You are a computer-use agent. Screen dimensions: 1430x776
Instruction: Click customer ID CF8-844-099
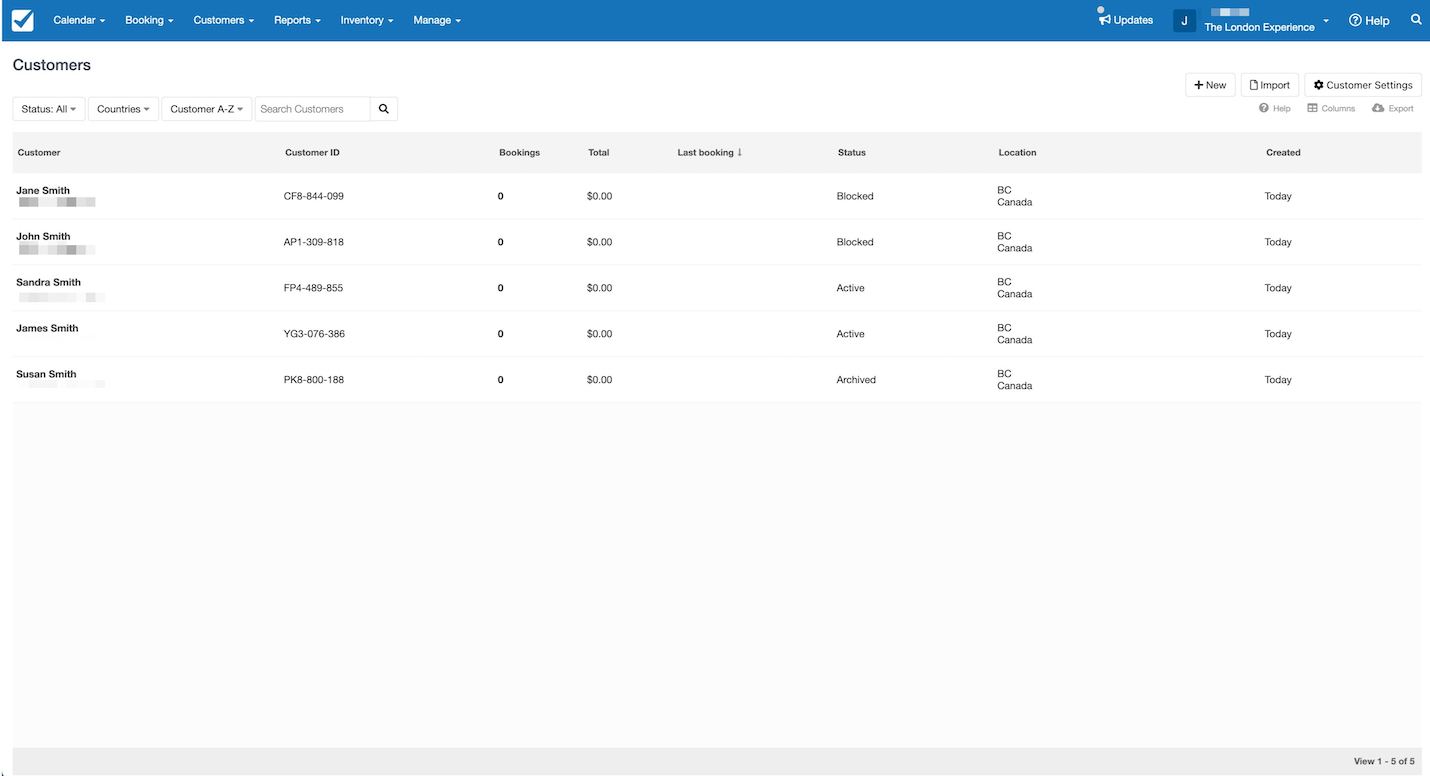point(314,196)
